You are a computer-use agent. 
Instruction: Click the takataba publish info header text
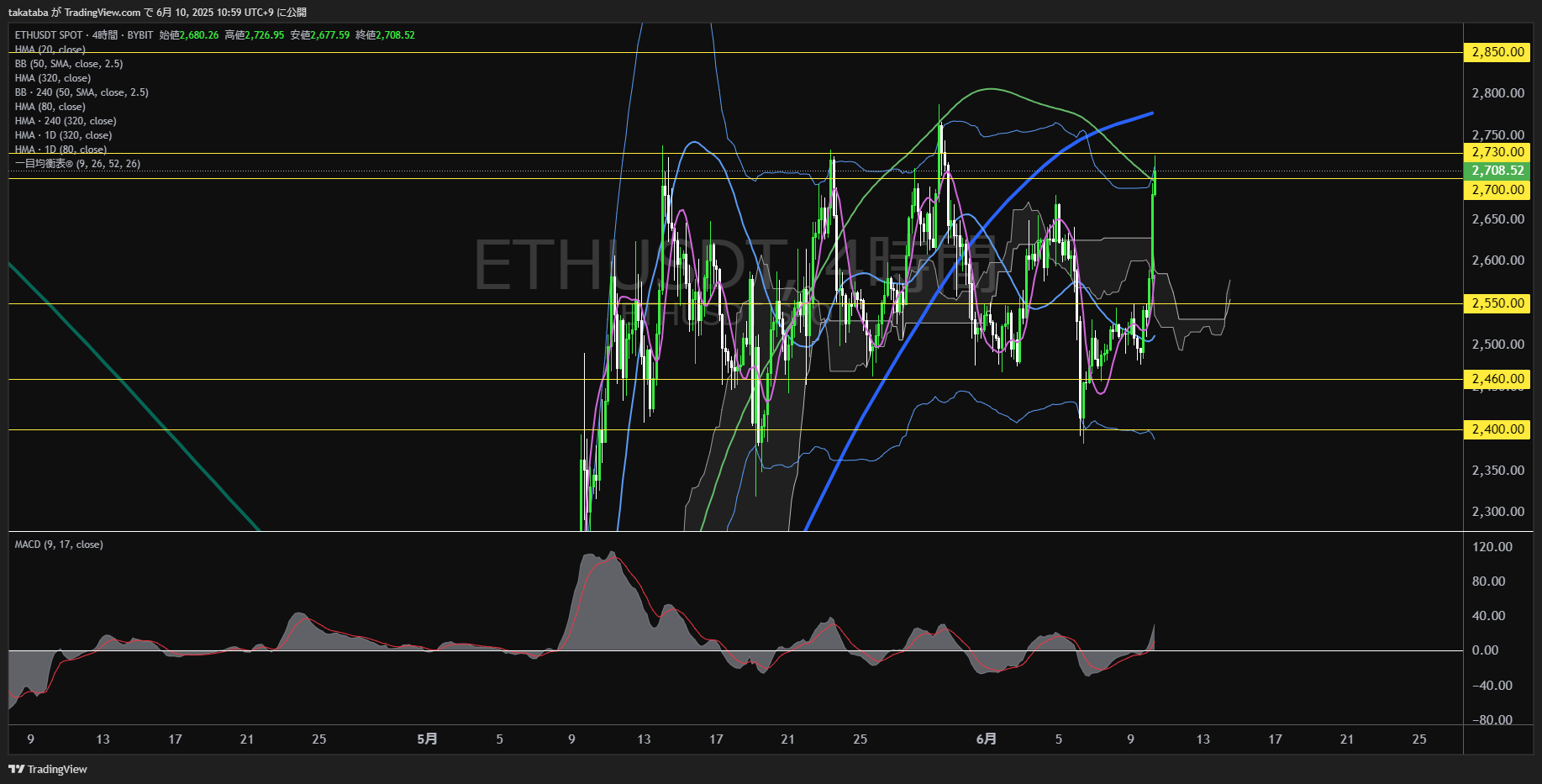tap(157, 12)
